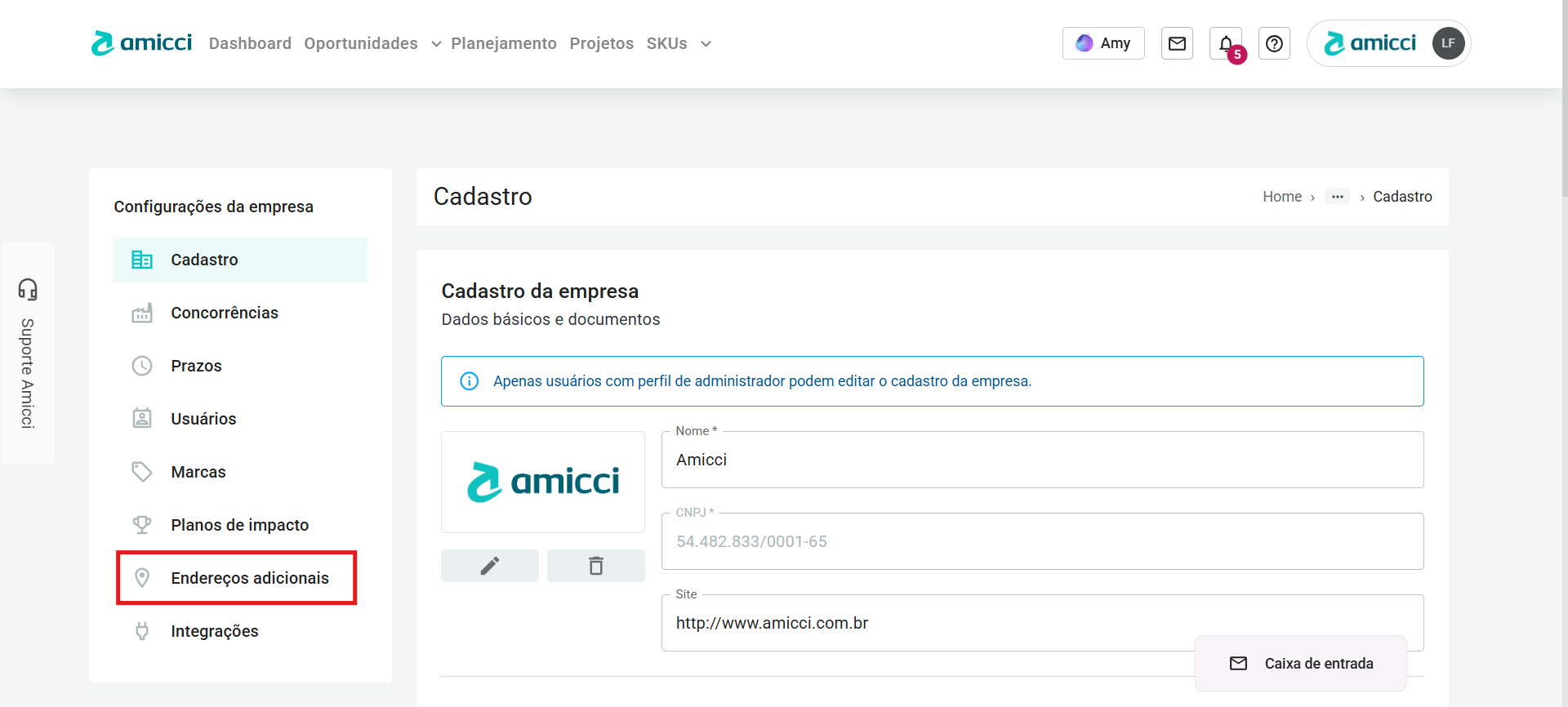Open Projetos in the top navigation
This screenshot has width=1568, height=707.
coord(601,43)
